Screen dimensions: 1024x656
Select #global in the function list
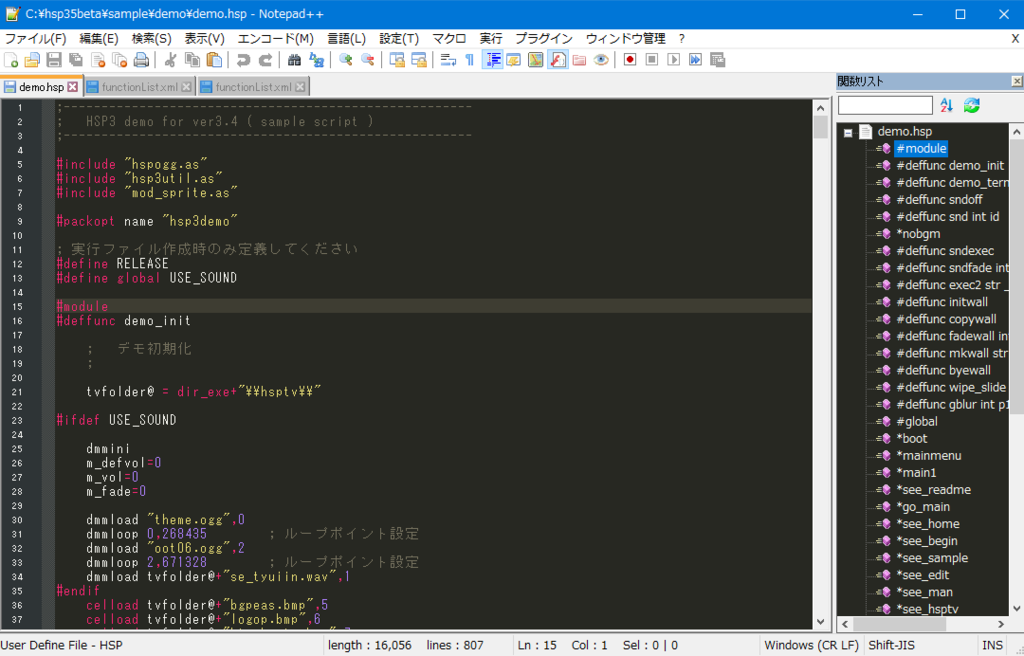916,421
